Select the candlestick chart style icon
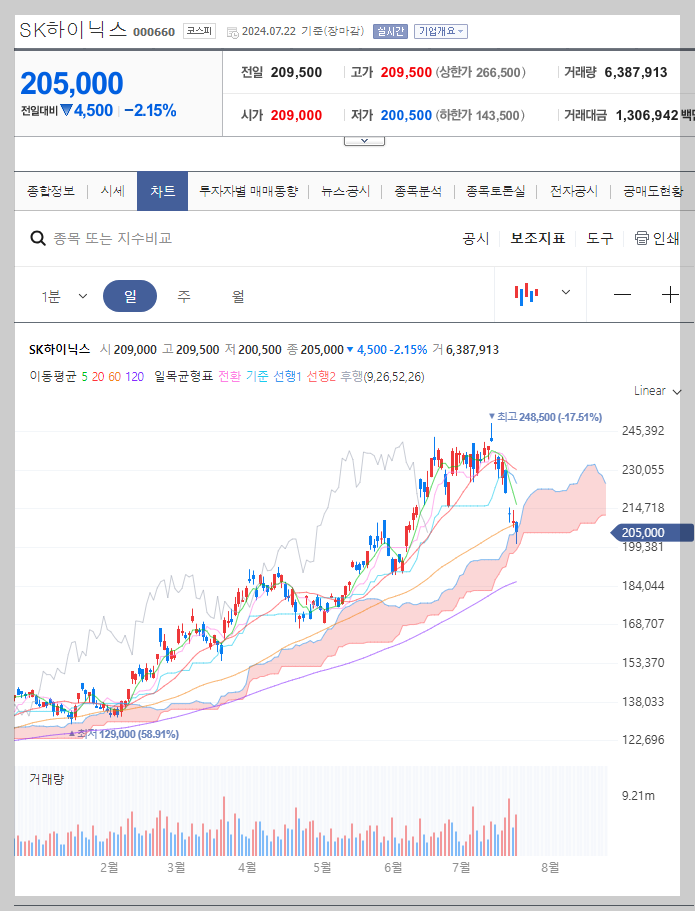Image resolution: width=695 pixels, height=911 pixels. 528,293
